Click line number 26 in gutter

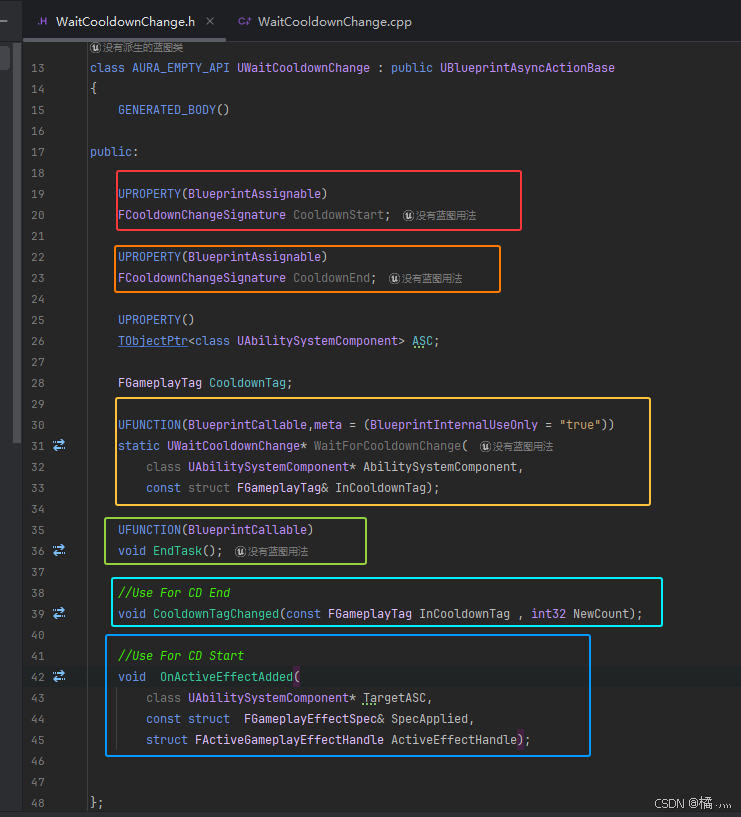point(38,341)
